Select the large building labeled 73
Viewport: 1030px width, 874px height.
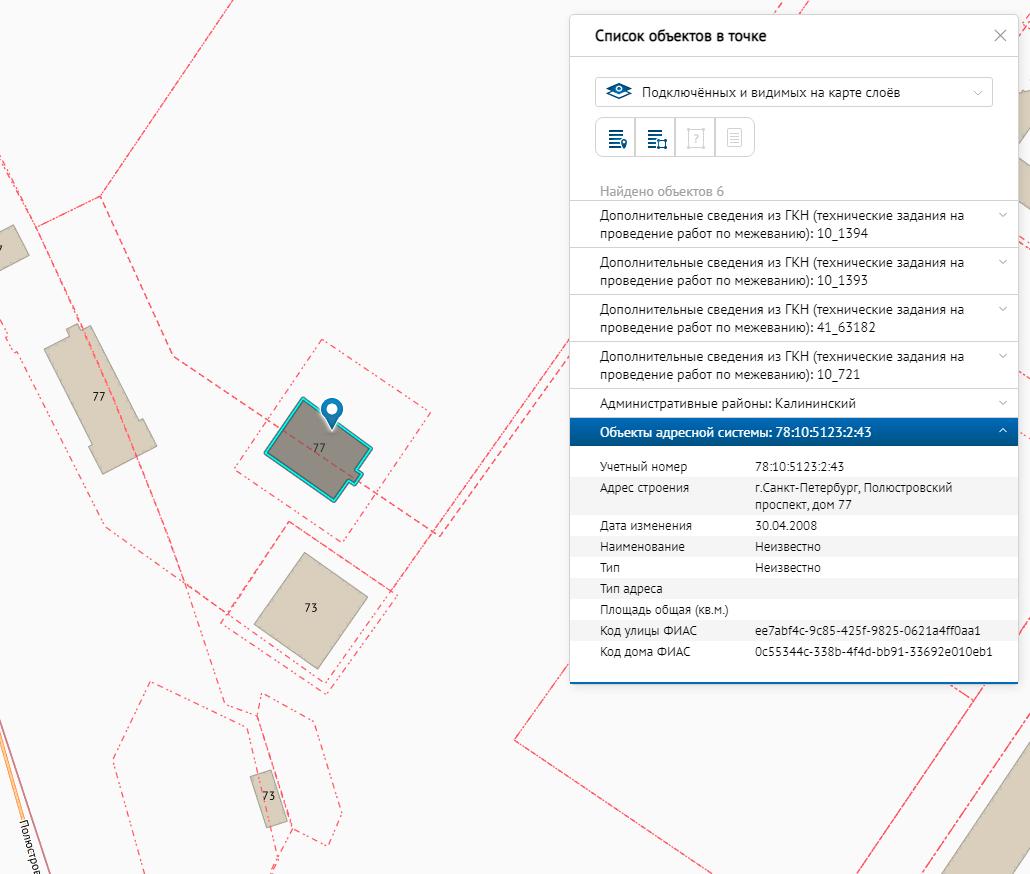[311, 610]
